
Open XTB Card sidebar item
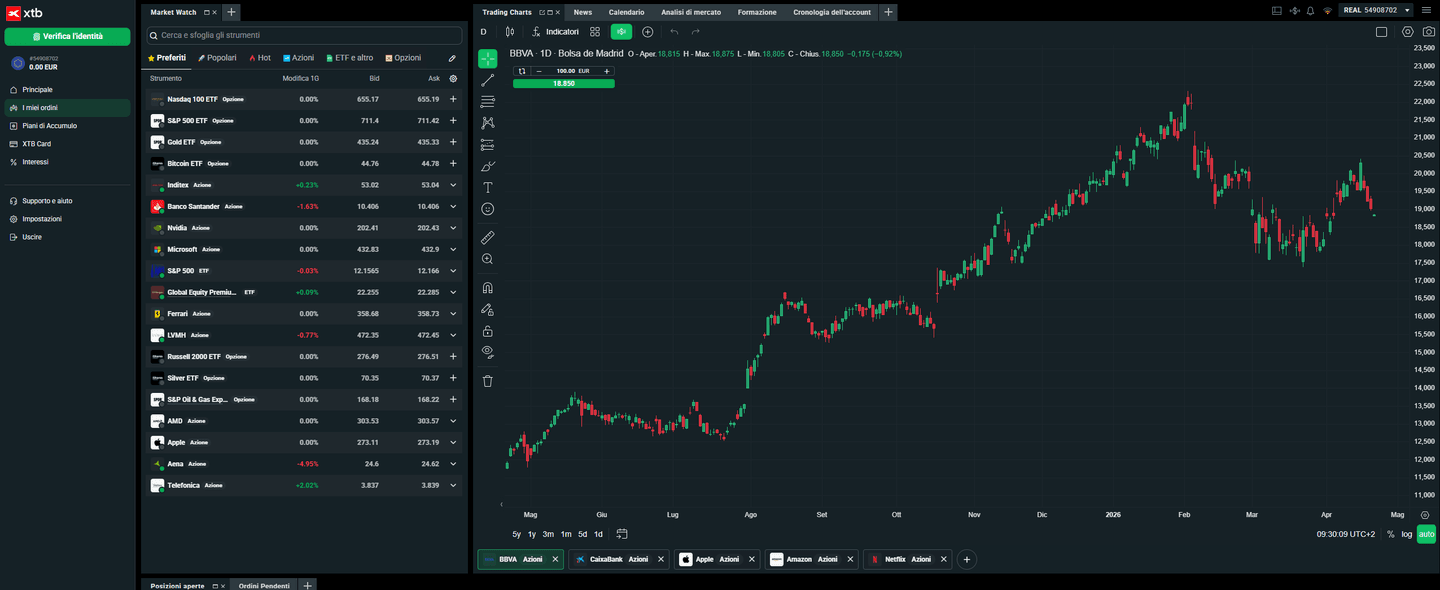tap(67, 144)
